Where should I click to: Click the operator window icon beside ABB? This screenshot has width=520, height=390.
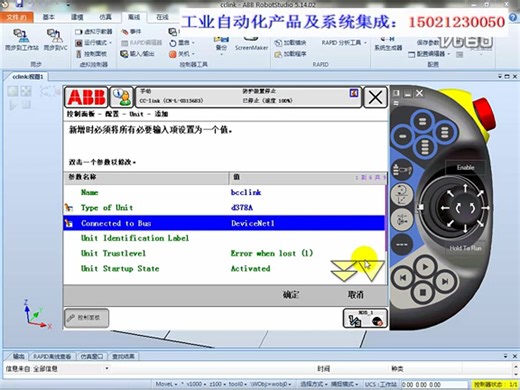point(121,97)
